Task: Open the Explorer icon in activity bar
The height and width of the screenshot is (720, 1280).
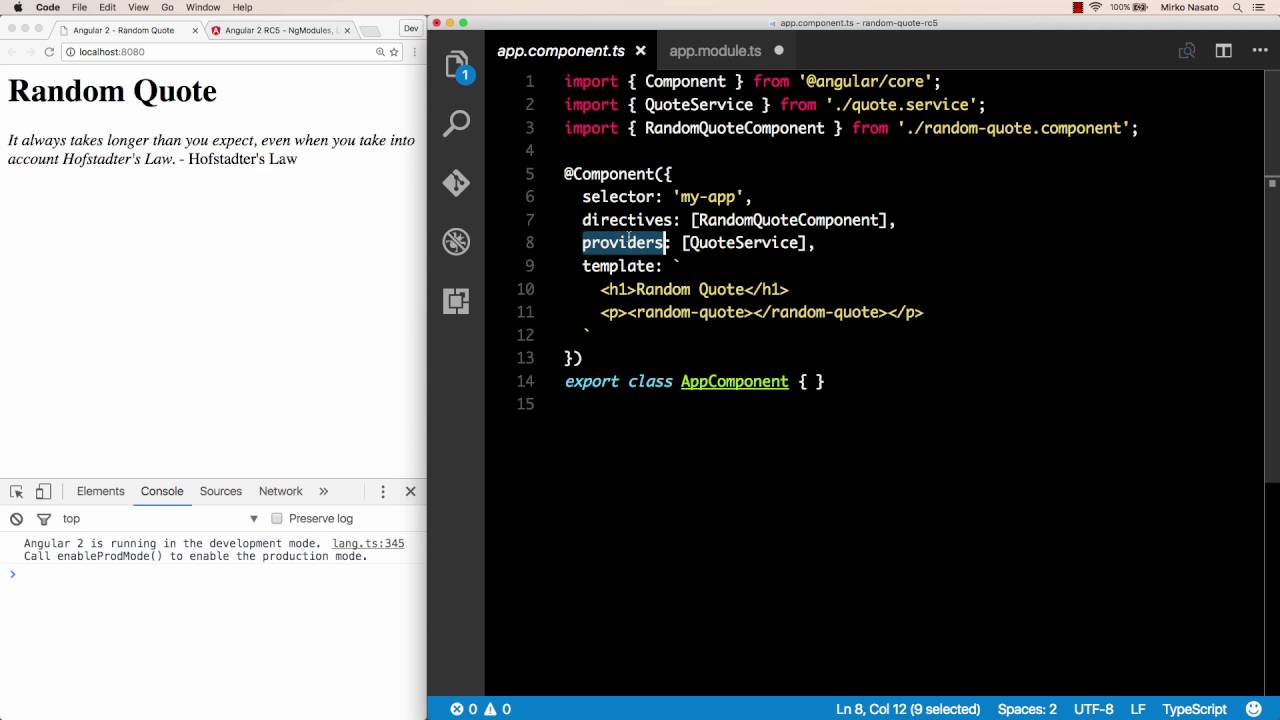Action: [456, 64]
